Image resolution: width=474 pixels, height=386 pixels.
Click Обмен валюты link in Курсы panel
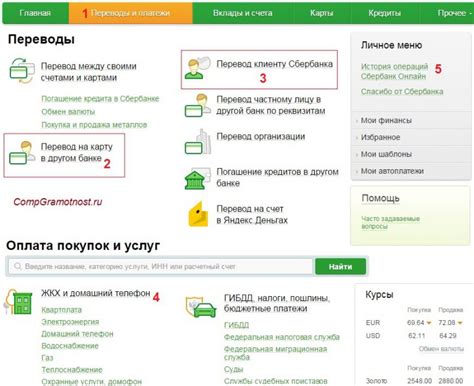441,349
